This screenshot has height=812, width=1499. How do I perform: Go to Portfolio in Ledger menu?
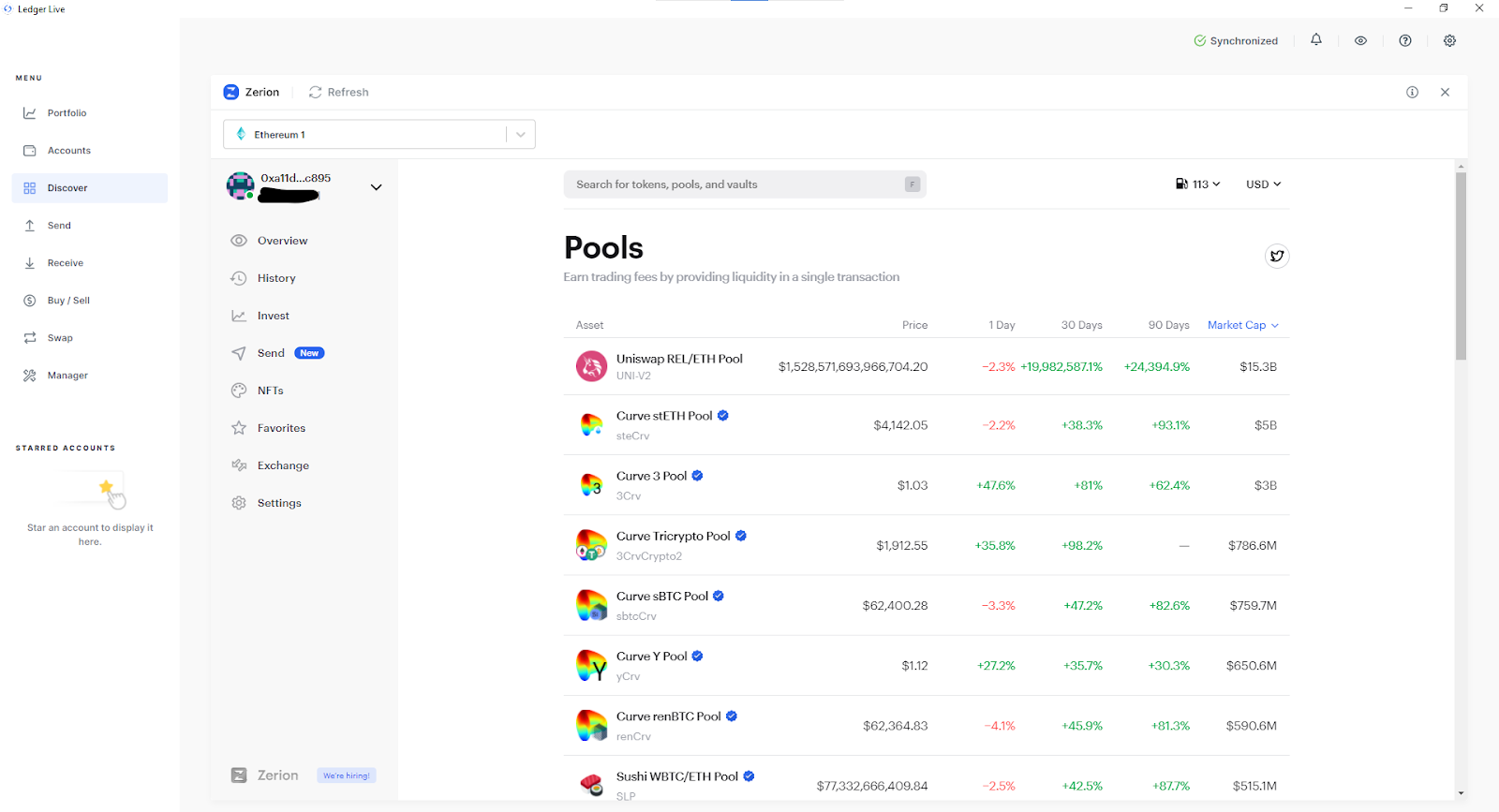90,112
